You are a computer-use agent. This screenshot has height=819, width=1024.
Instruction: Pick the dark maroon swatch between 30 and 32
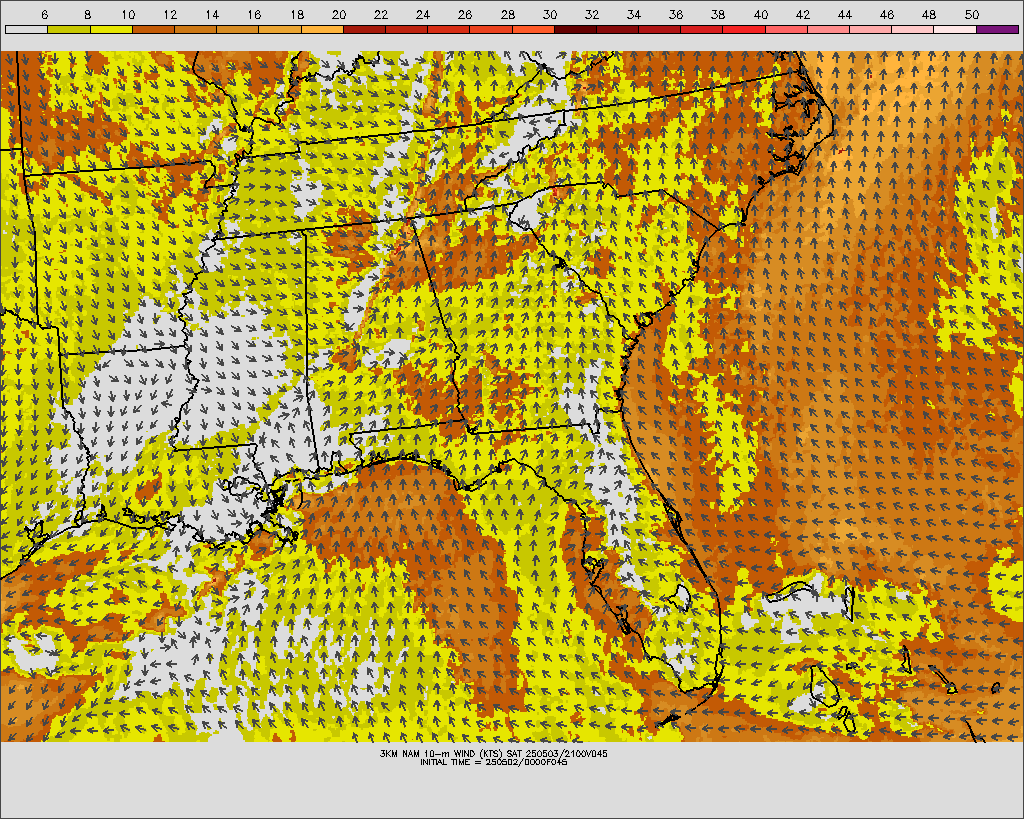pos(575,29)
